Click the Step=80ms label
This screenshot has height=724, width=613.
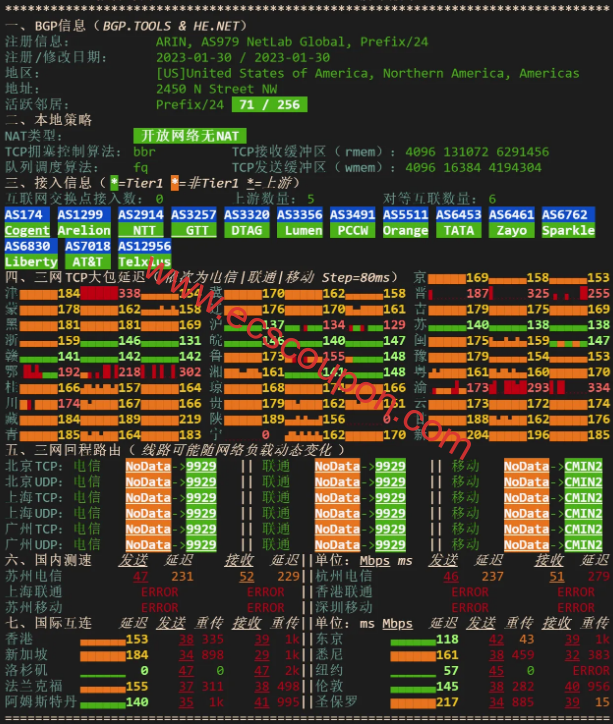click(355, 278)
